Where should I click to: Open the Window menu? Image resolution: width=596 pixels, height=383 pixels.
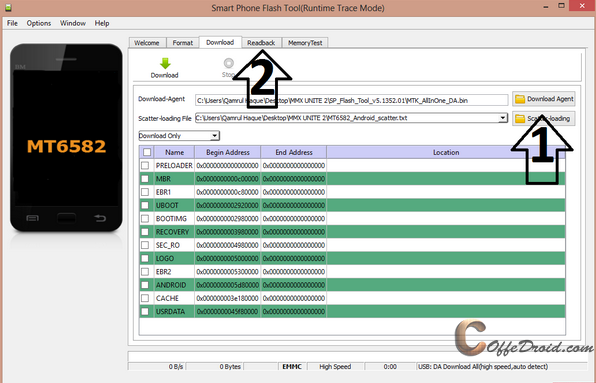coord(73,23)
